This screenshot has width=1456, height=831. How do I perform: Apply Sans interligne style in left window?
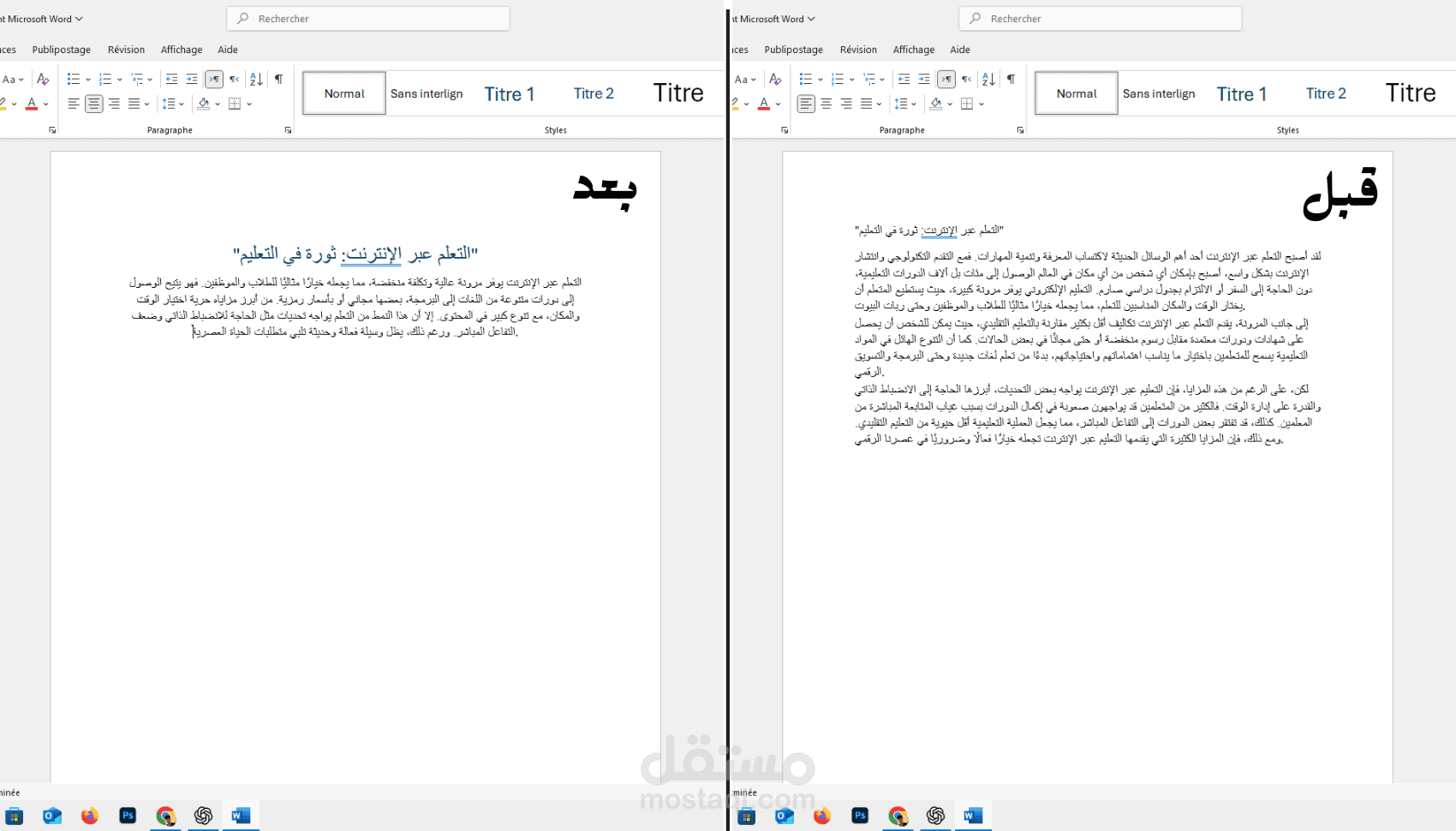click(427, 93)
